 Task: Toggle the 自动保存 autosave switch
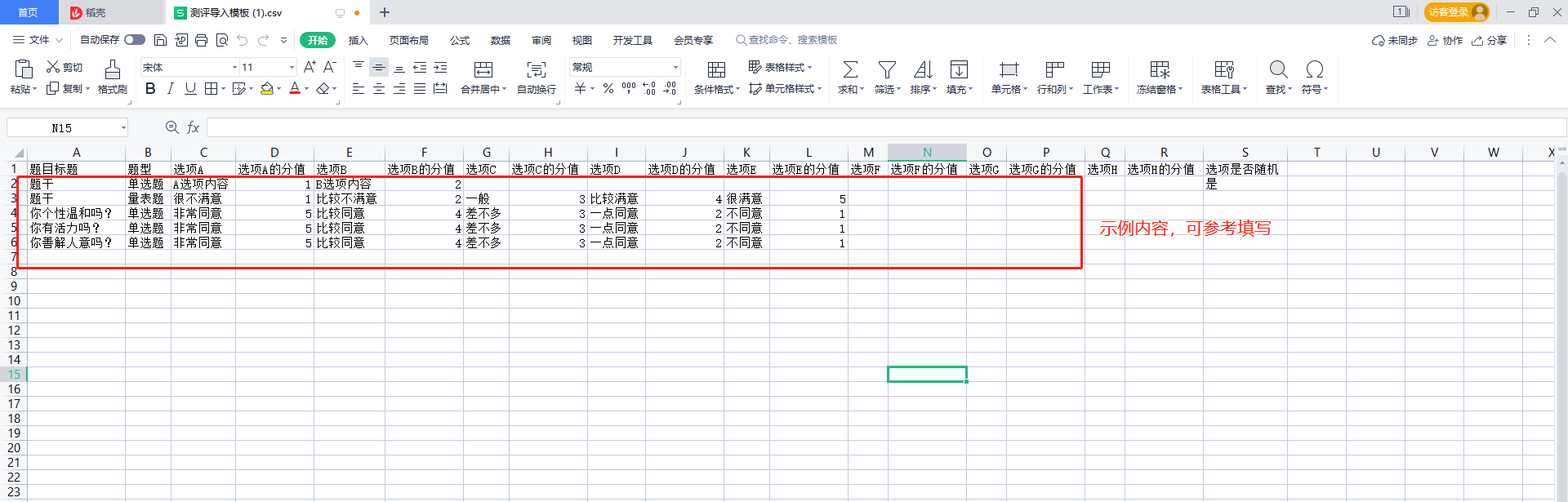click(x=135, y=40)
